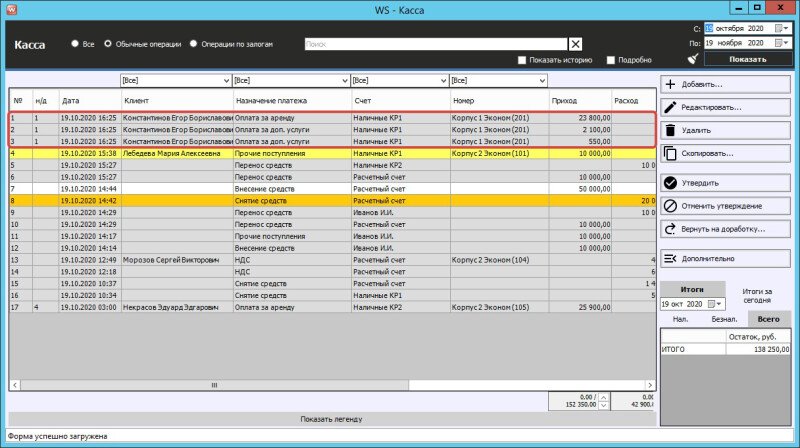
Task: Click the plus icon on Добавить
Action: (671, 85)
